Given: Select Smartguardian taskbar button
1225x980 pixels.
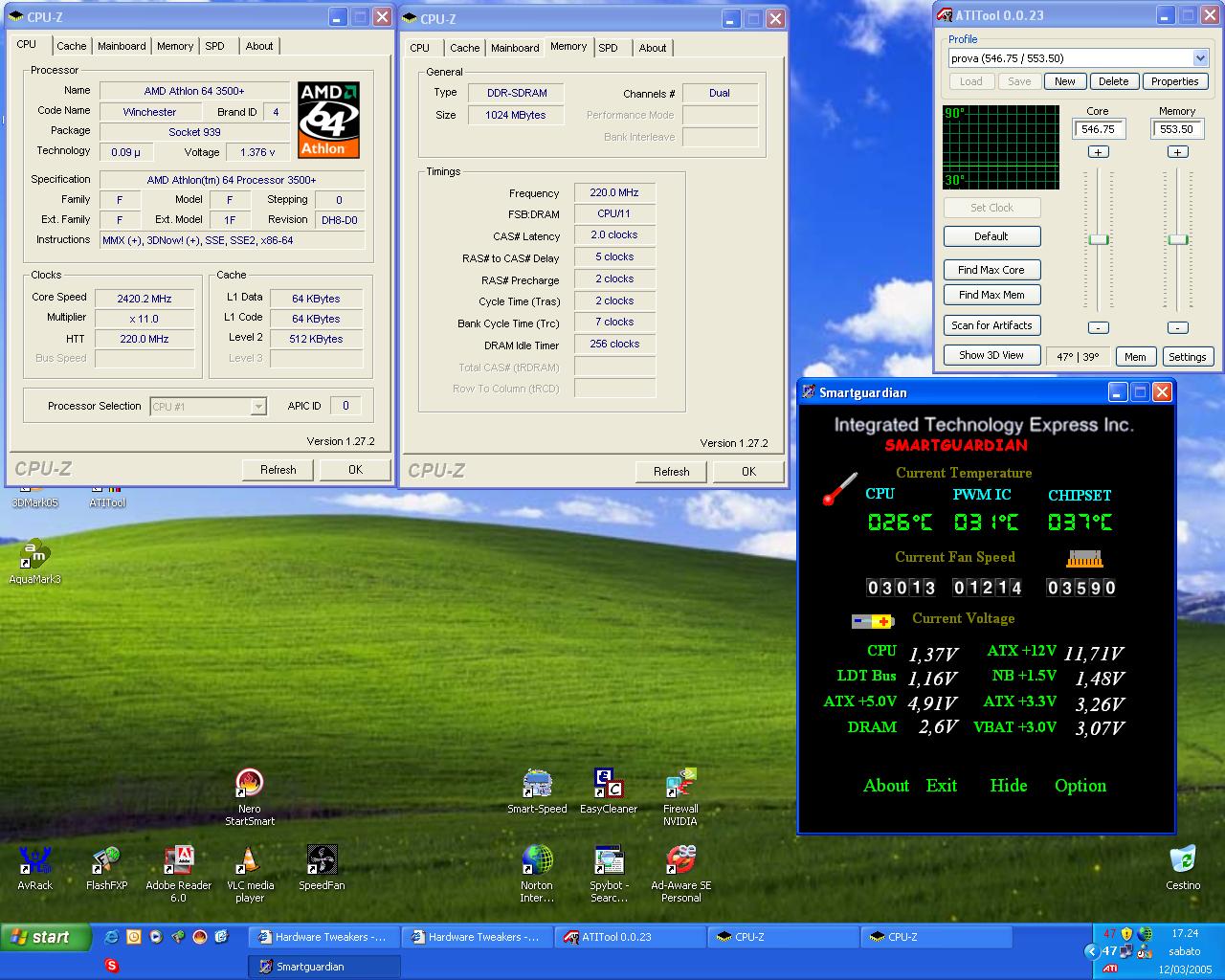Looking at the screenshot, I should pyautogui.click(x=323, y=967).
